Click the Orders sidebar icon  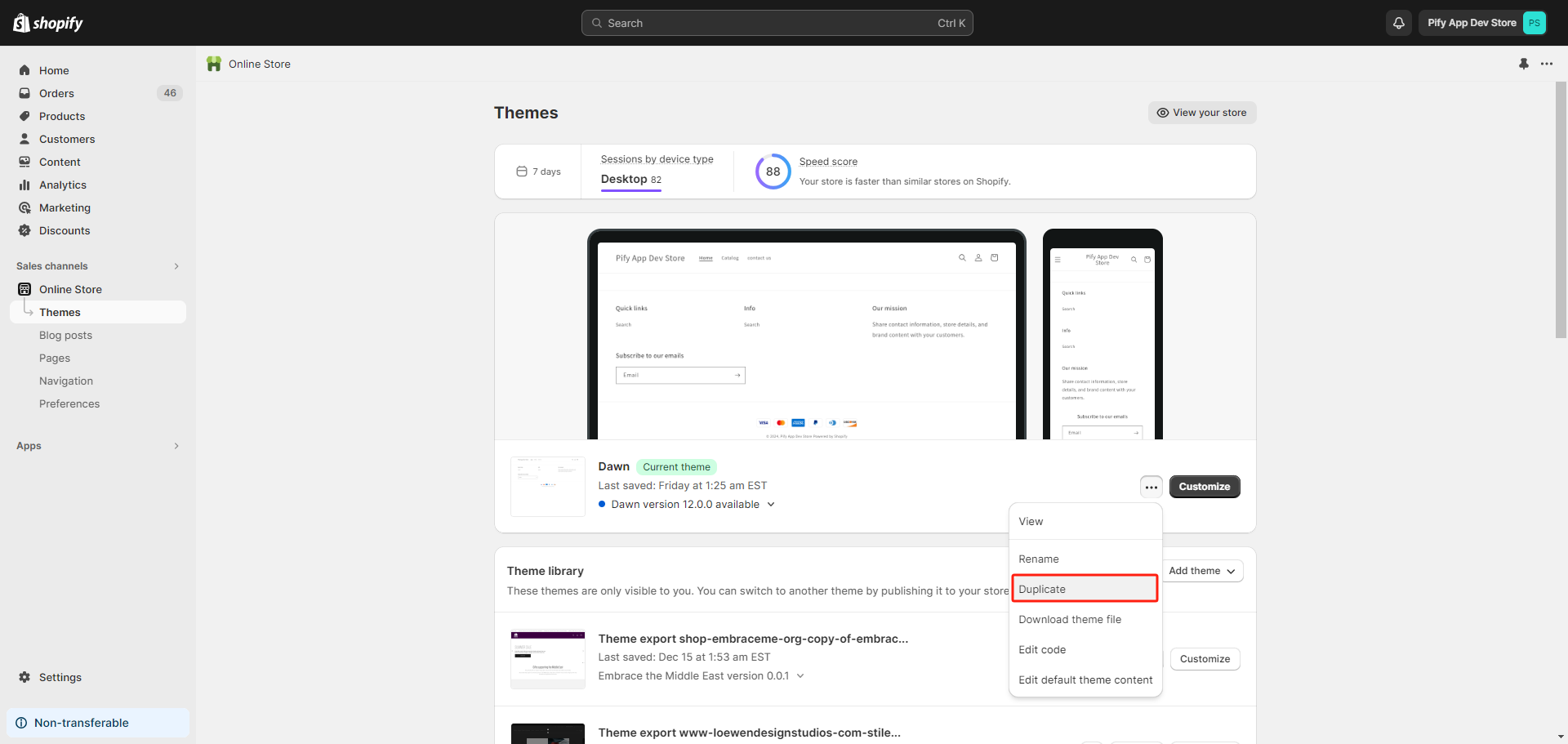pos(24,93)
